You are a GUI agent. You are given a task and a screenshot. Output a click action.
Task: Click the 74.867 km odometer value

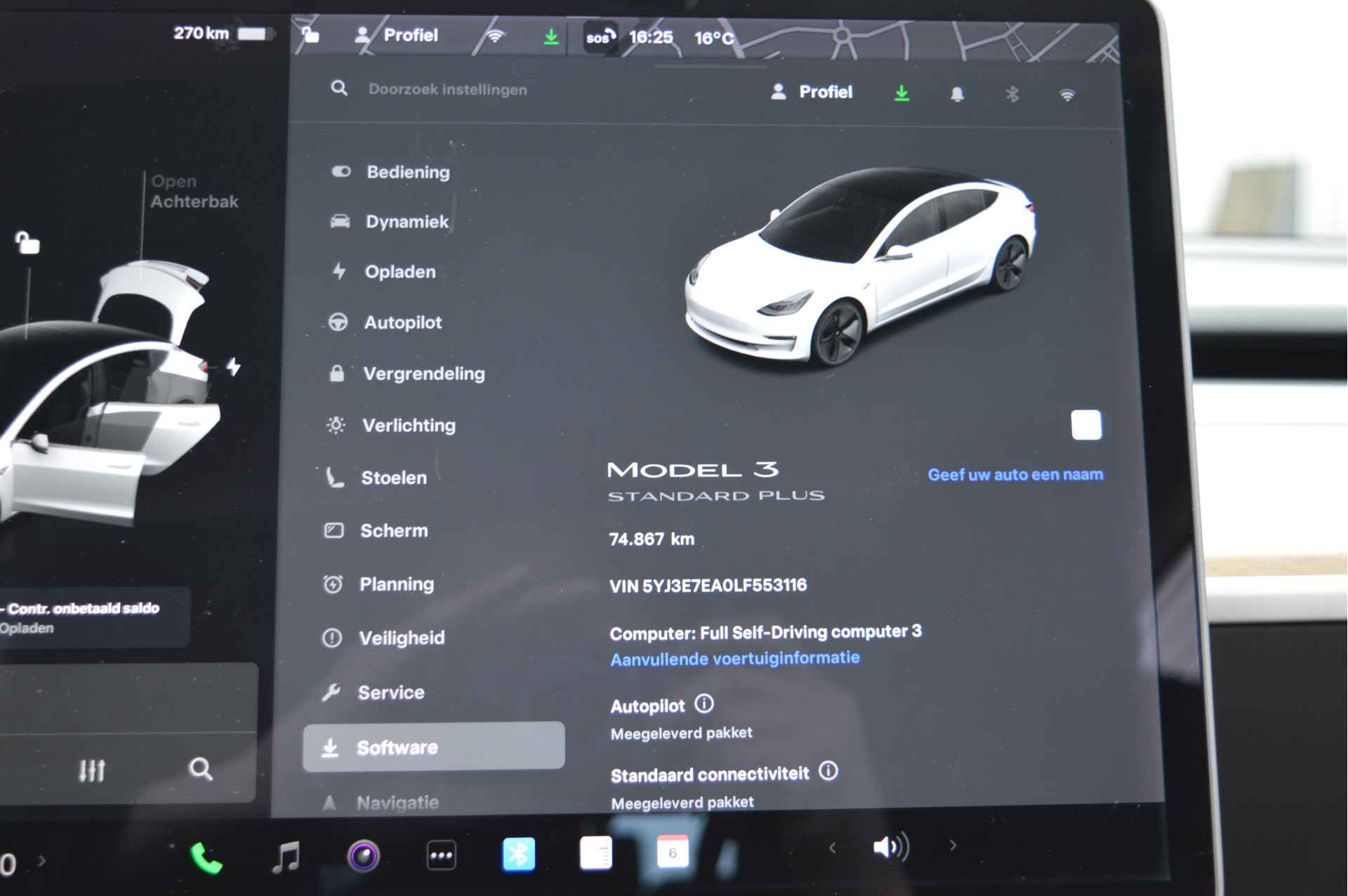[x=652, y=539]
